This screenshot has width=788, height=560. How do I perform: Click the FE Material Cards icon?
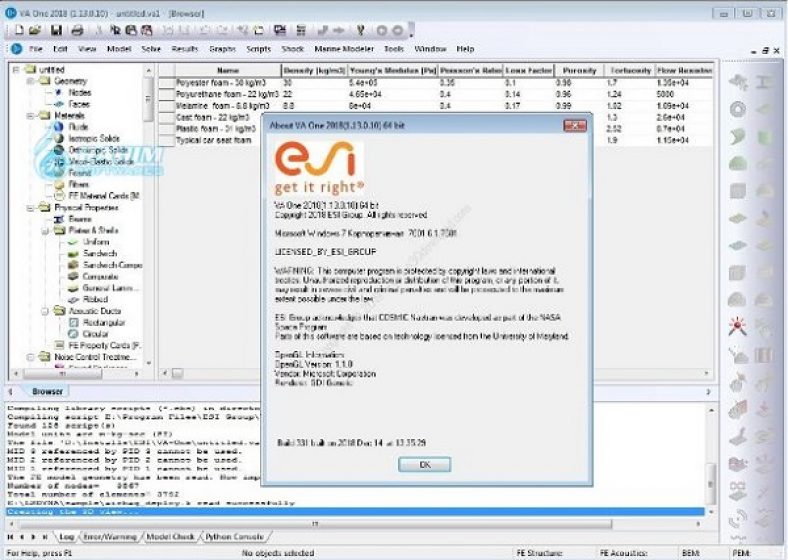pos(59,196)
